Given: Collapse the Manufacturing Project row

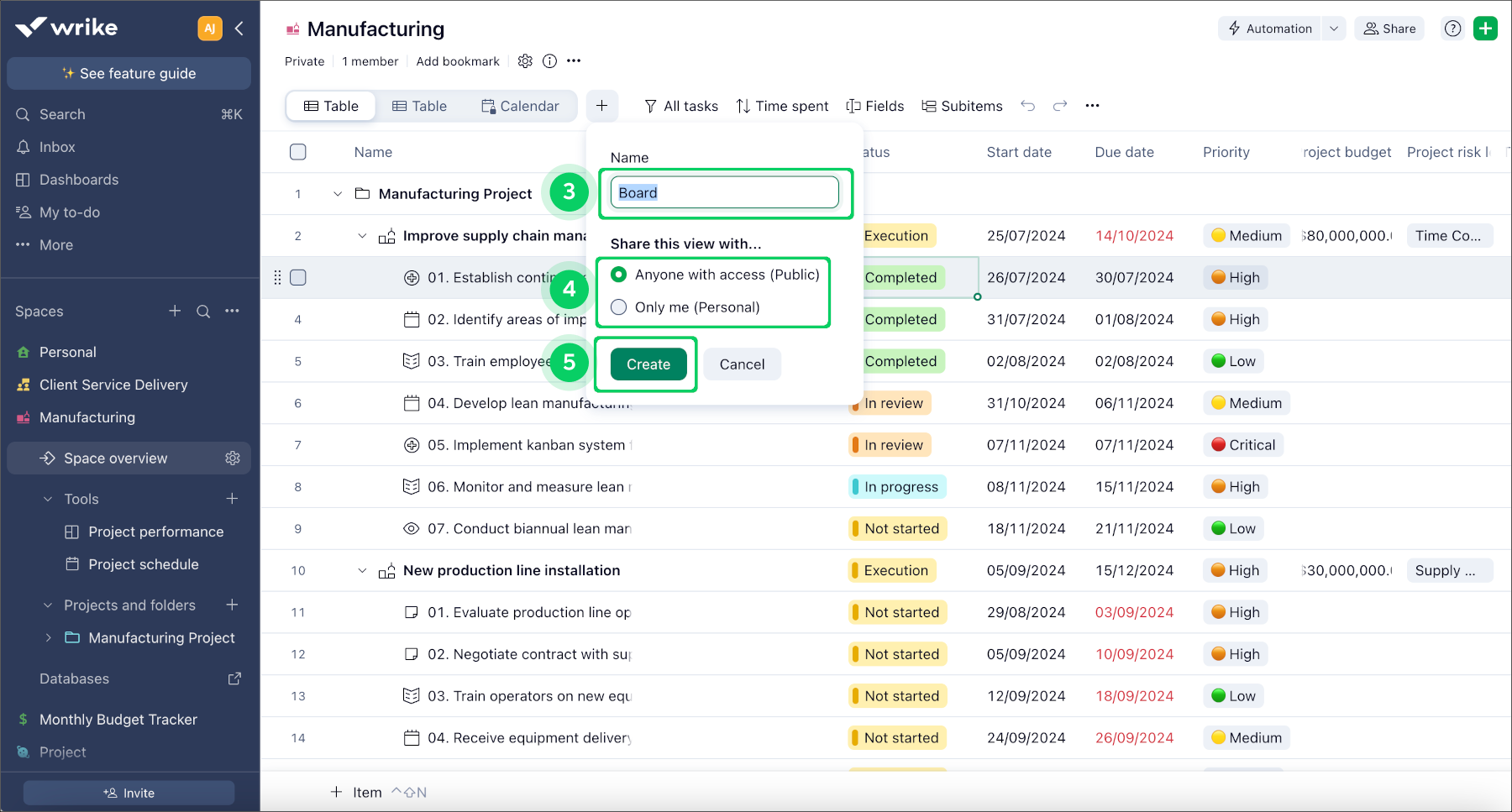Looking at the screenshot, I should pyautogui.click(x=338, y=194).
